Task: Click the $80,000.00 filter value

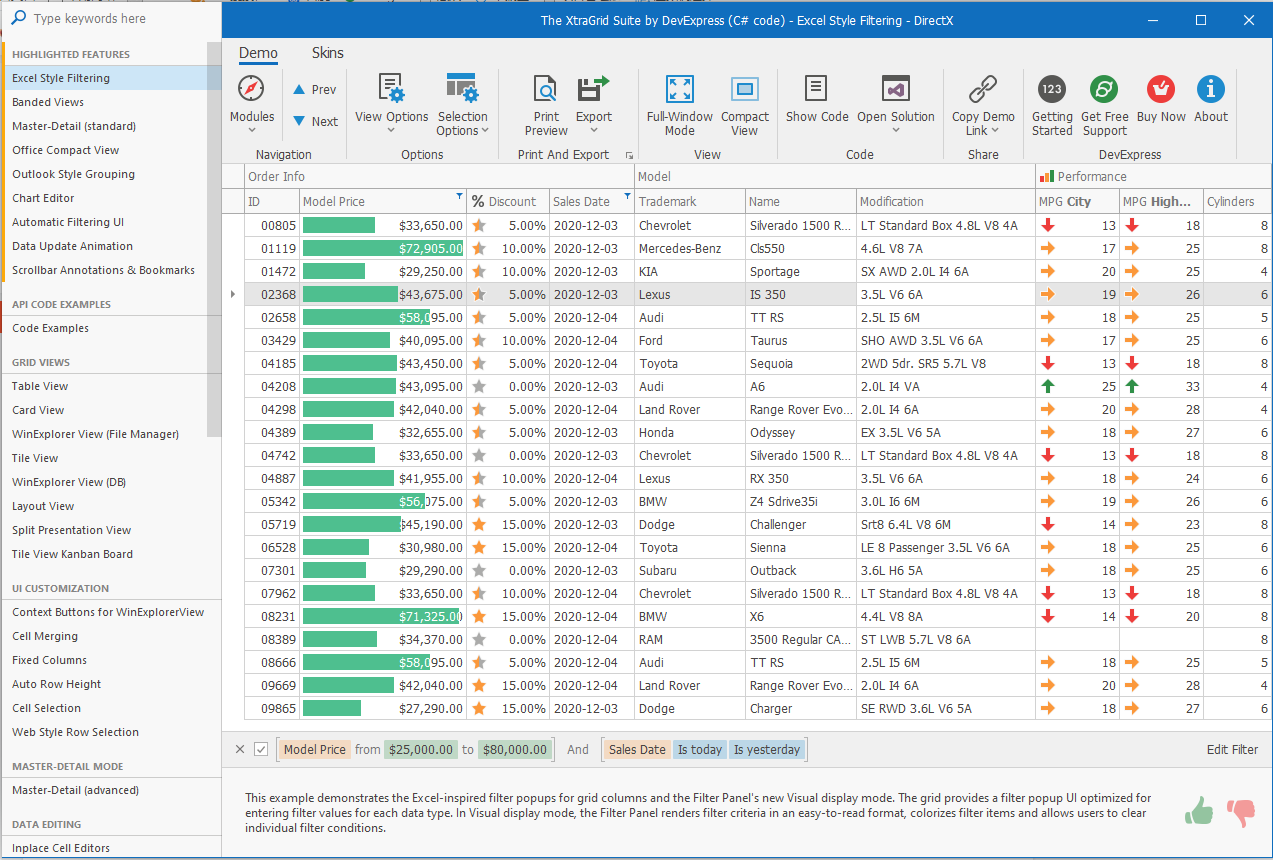Action: [x=515, y=750]
